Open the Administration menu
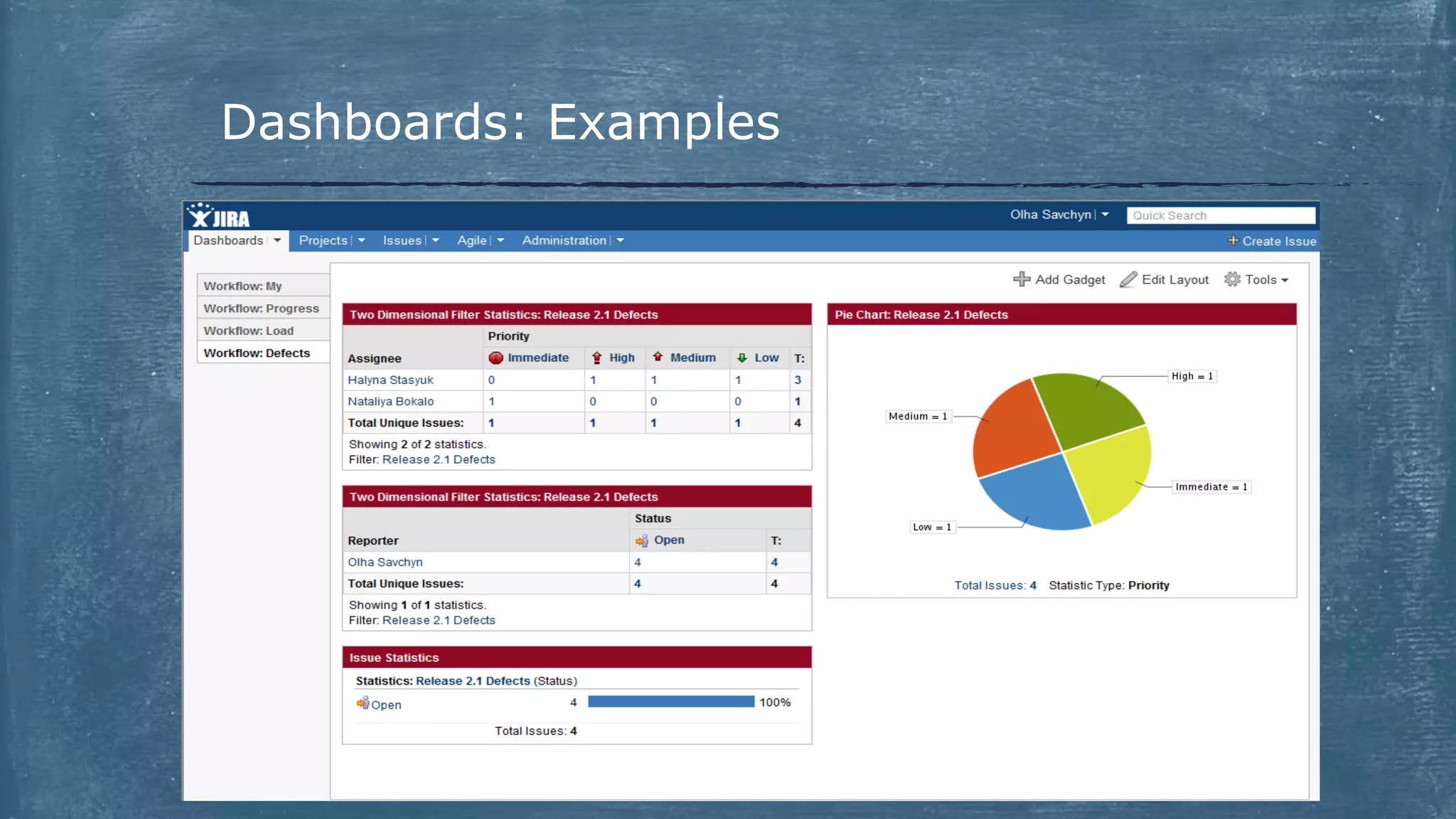The height and width of the screenshot is (819, 1456). 564,240
